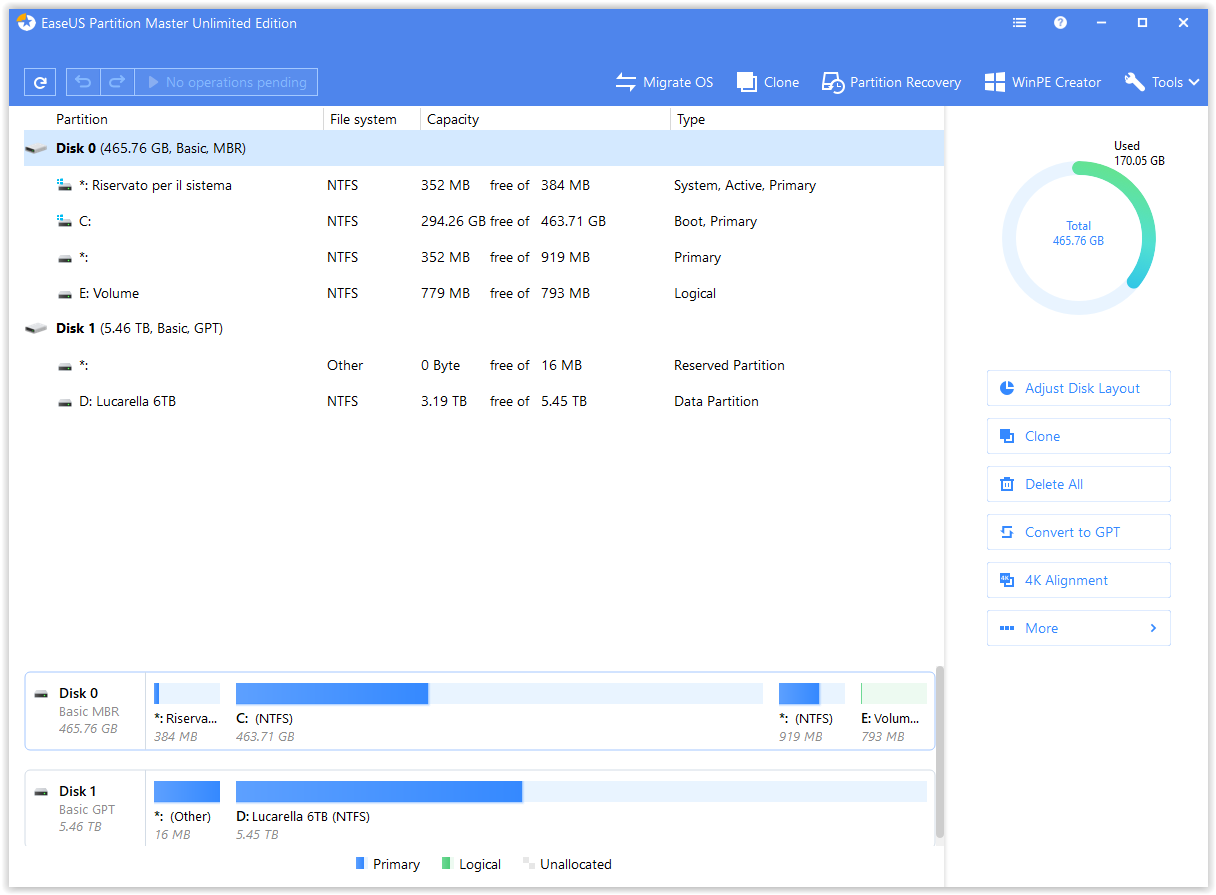The height and width of the screenshot is (895, 1216).
Task: Select D: Lucarella 6TB partition row
Action: pos(484,401)
